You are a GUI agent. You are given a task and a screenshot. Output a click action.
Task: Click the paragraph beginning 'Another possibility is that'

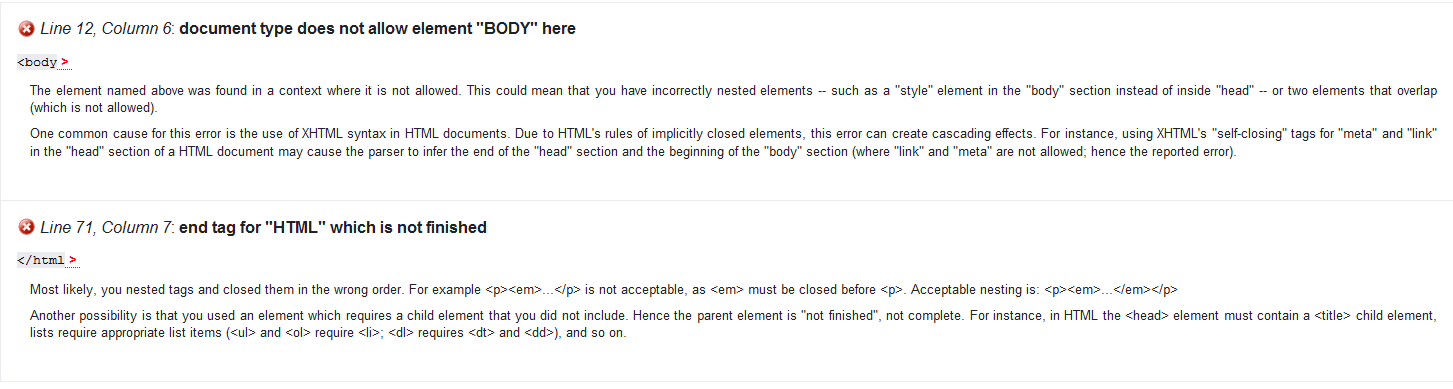pyautogui.click(x=733, y=325)
